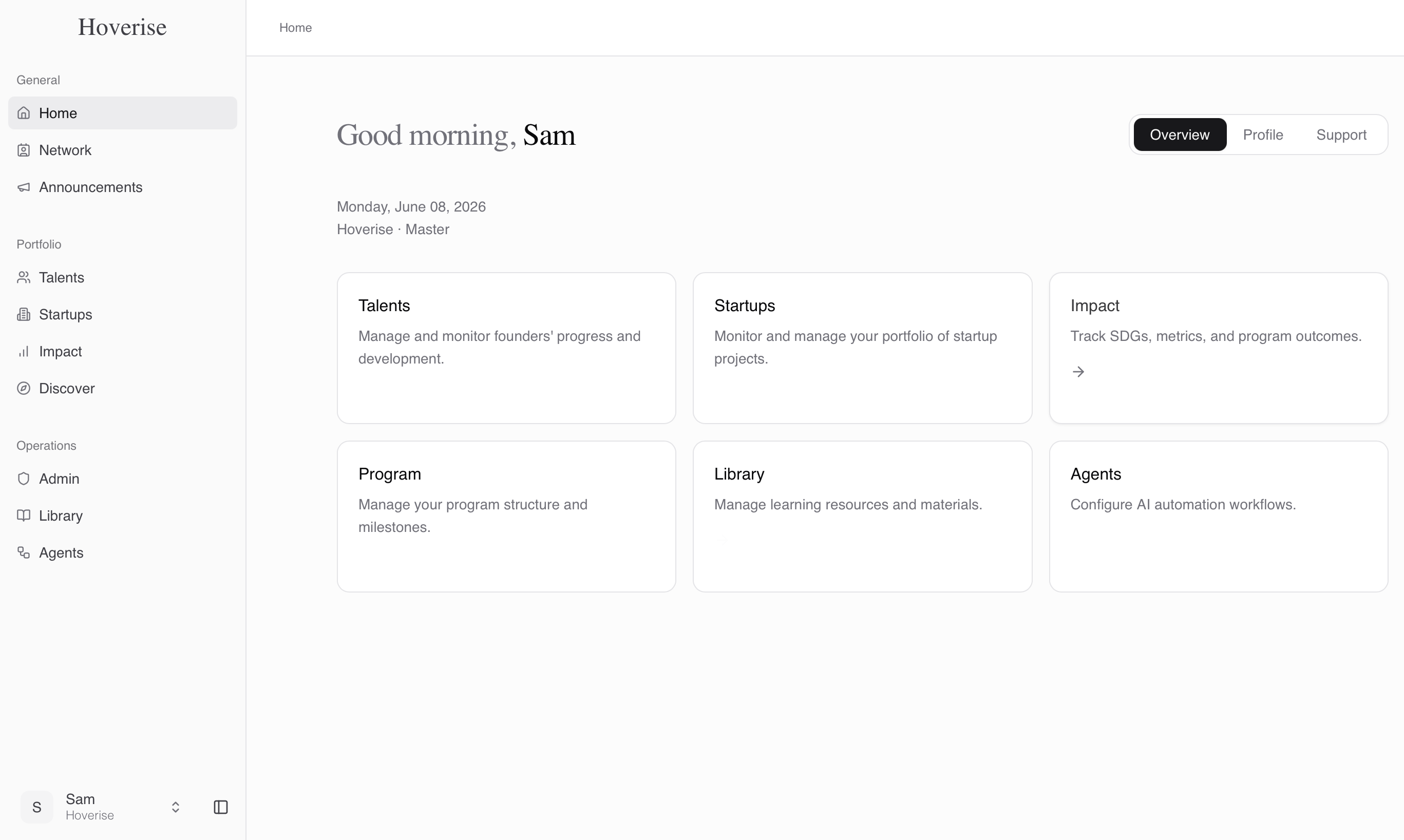This screenshot has height=840, width=1404.
Task: Click 'Configure AI automation workflows.' description
Action: click(1183, 504)
